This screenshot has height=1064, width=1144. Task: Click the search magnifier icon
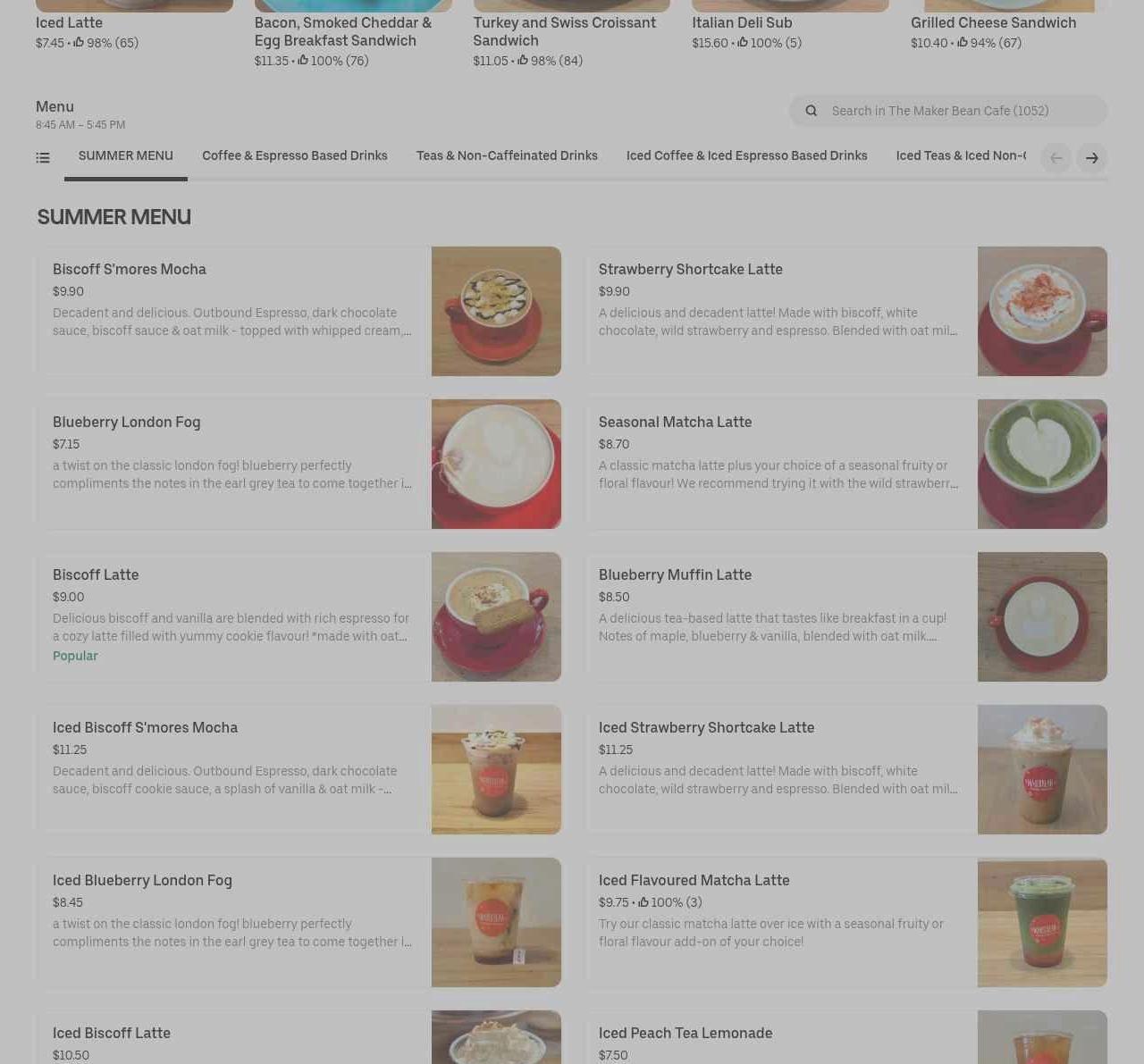coord(812,111)
